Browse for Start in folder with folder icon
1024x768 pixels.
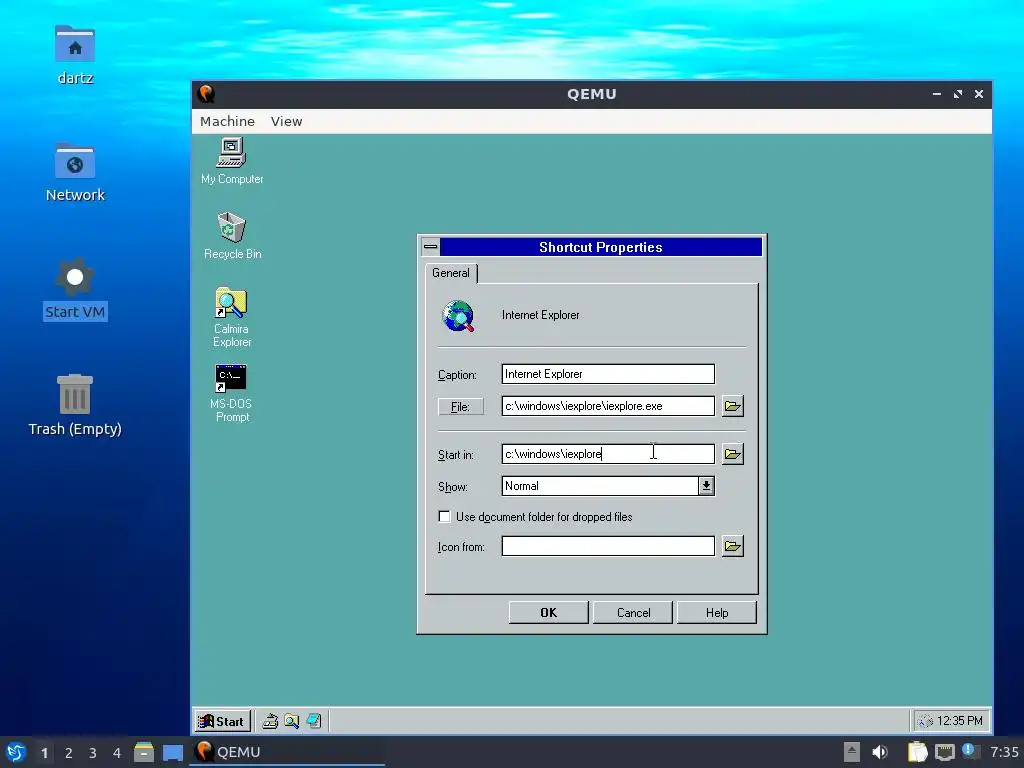point(733,454)
